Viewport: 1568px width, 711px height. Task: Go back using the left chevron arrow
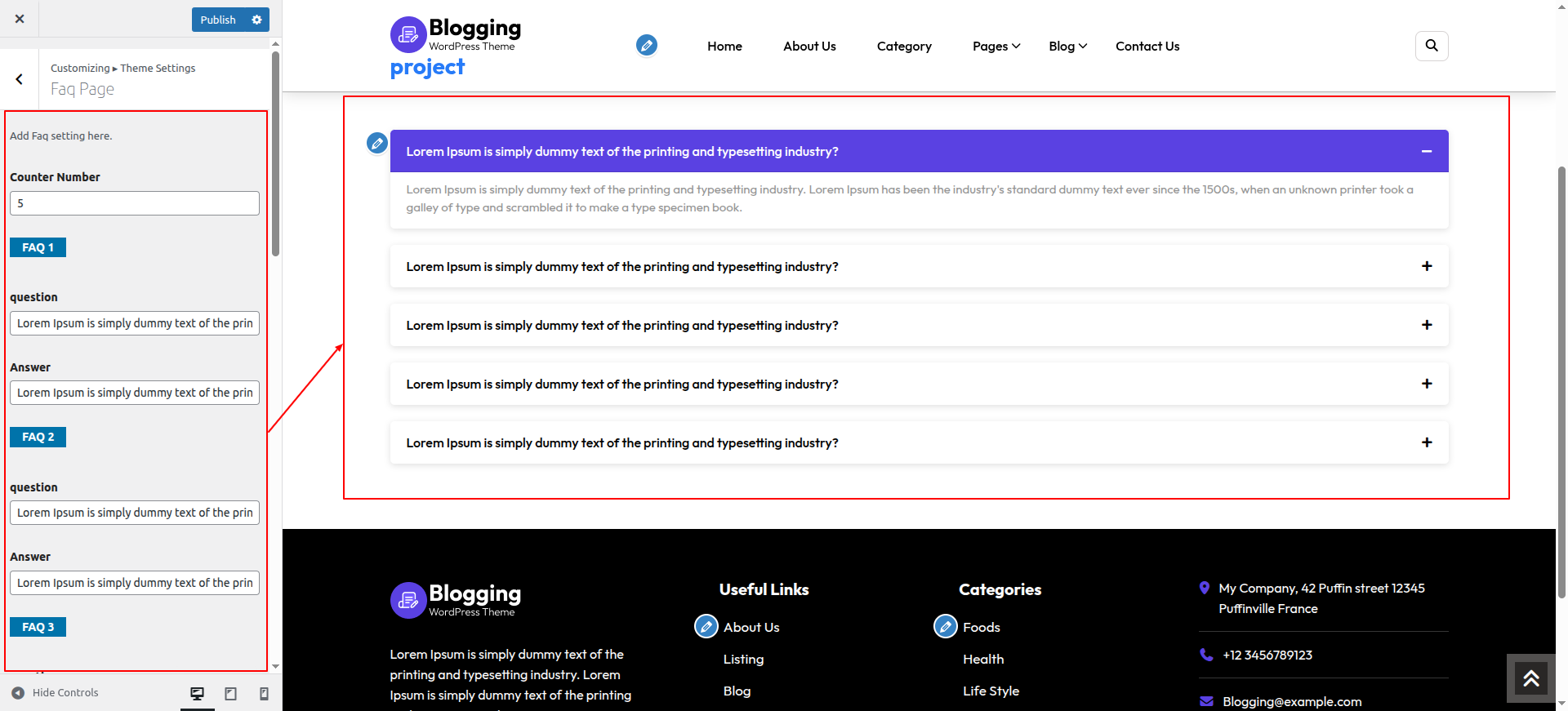(x=19, y=79)
